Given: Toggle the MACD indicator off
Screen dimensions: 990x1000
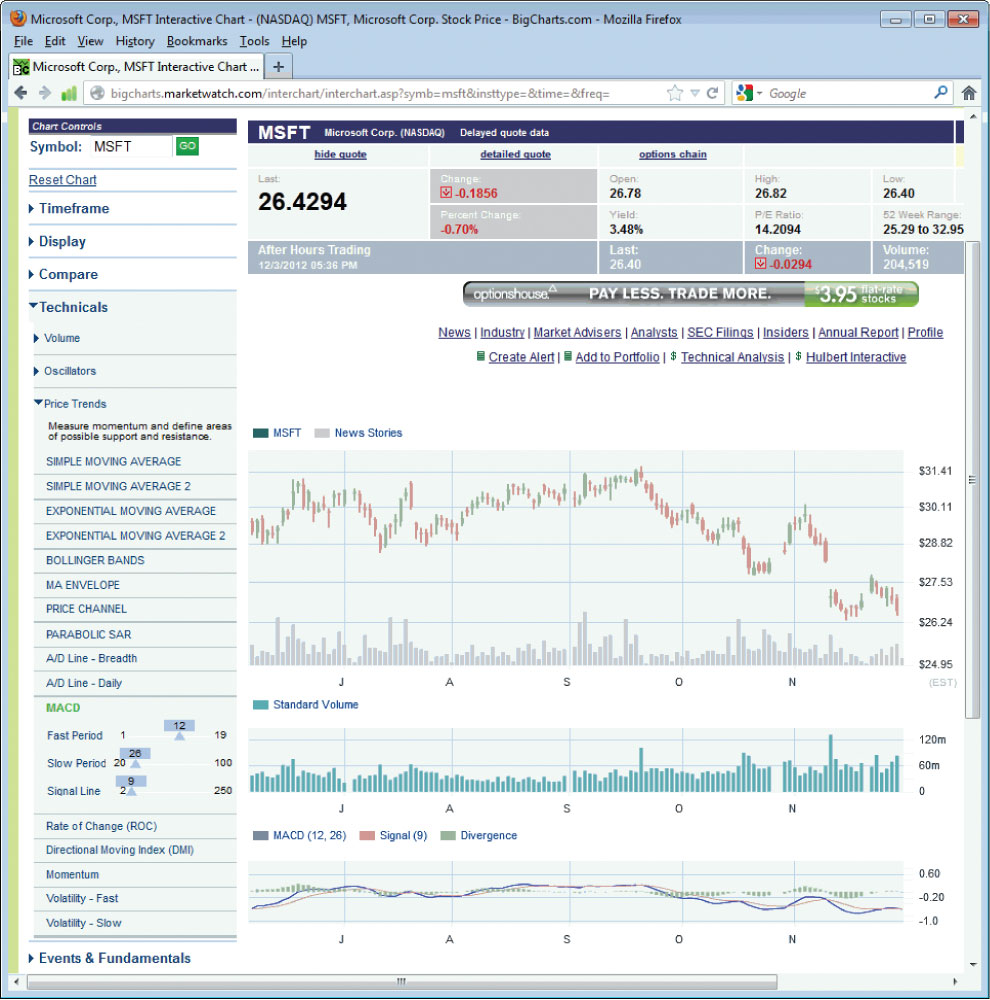Looking at the screenshot, I should 63,708.
